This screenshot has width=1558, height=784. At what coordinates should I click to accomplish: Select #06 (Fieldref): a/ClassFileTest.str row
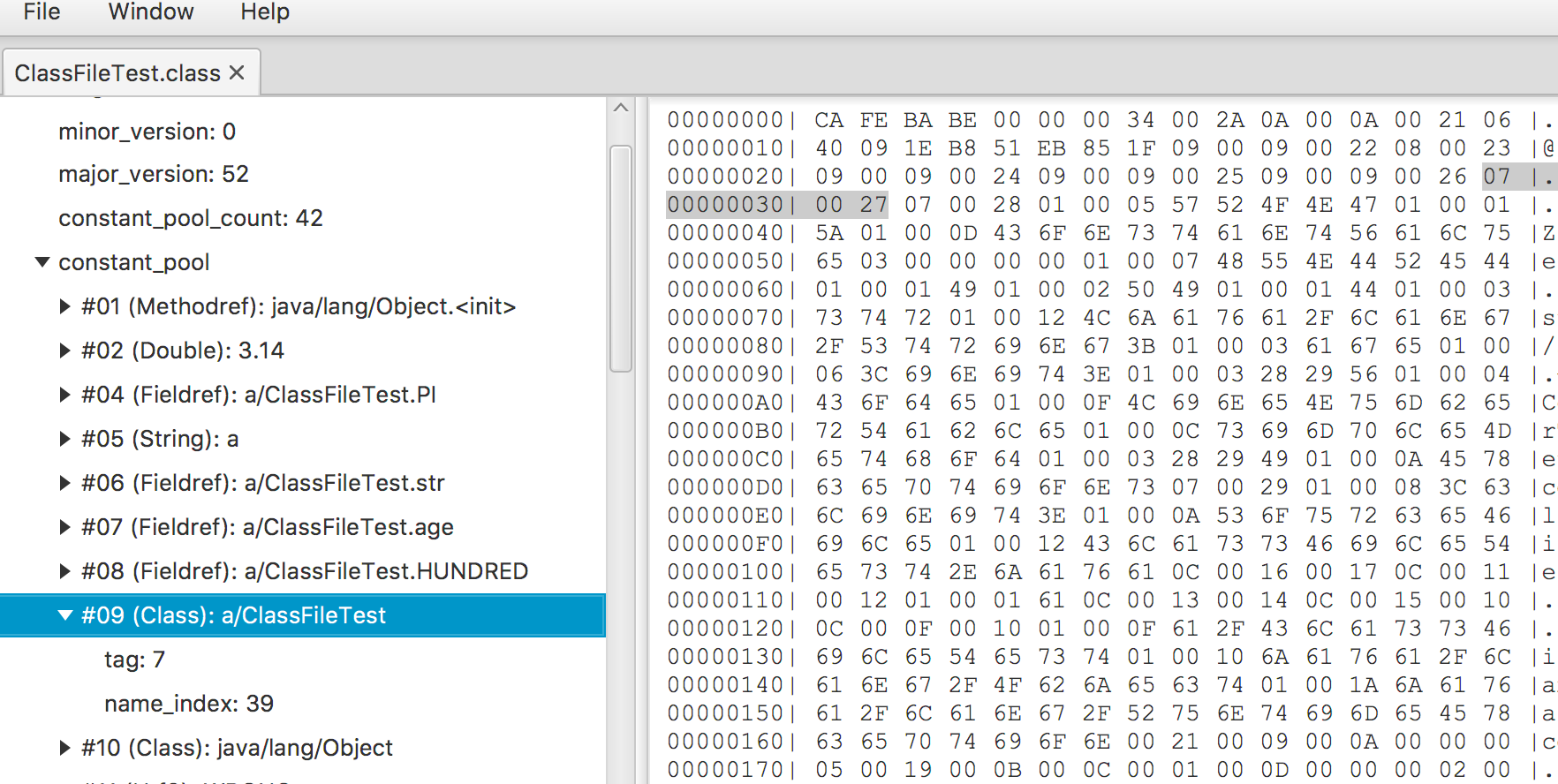point(303,483)
